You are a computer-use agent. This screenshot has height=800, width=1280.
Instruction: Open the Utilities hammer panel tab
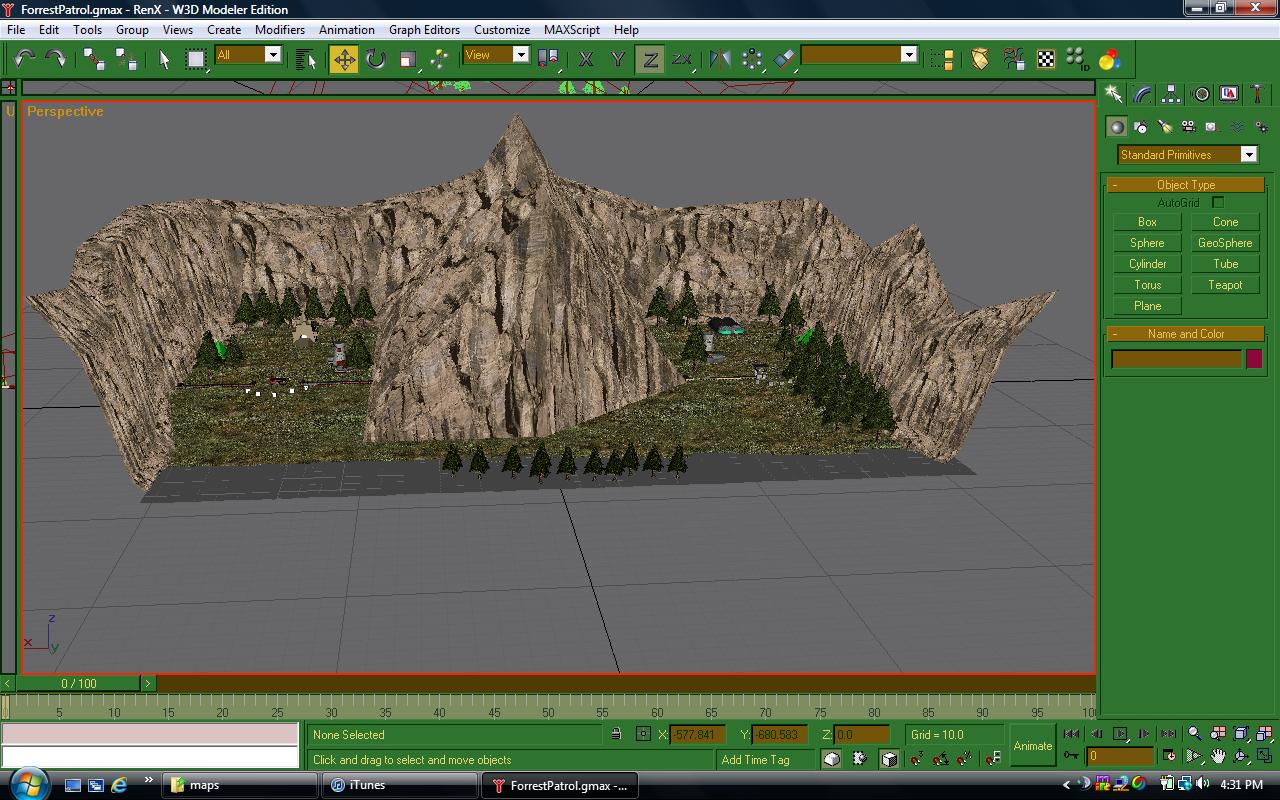tap(1258, 94)
